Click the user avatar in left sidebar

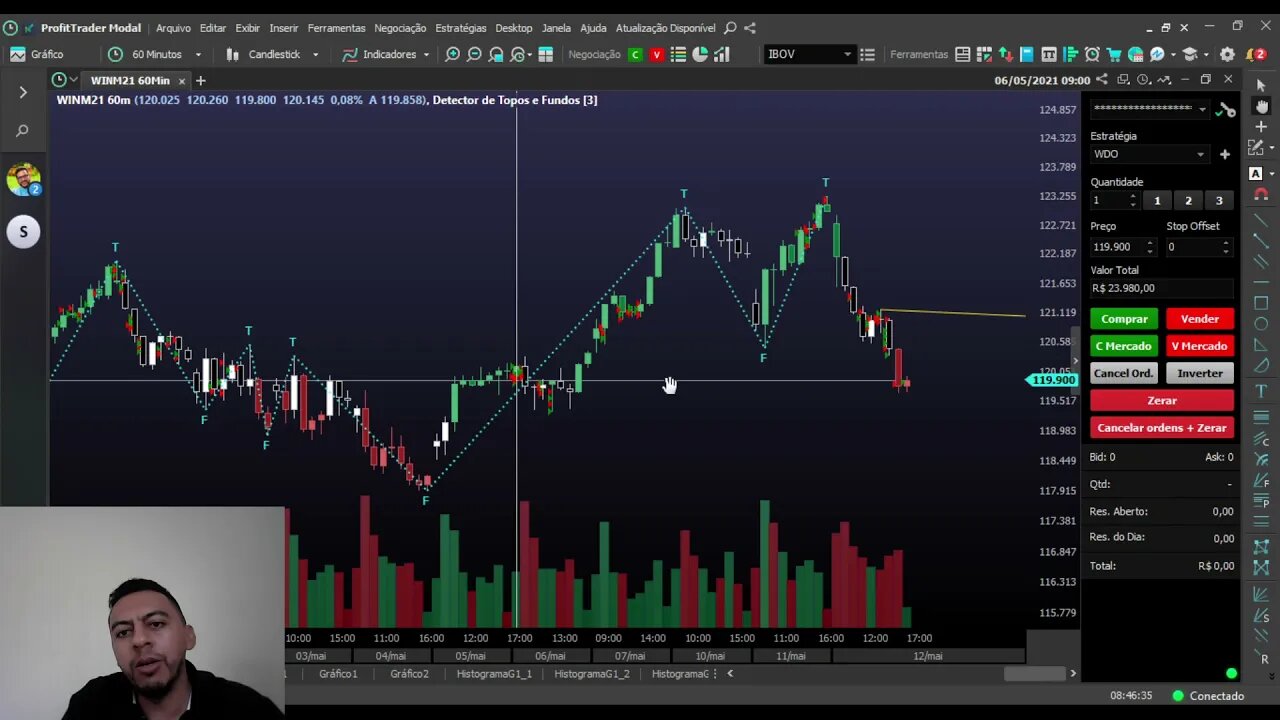[x=23, y=179]
